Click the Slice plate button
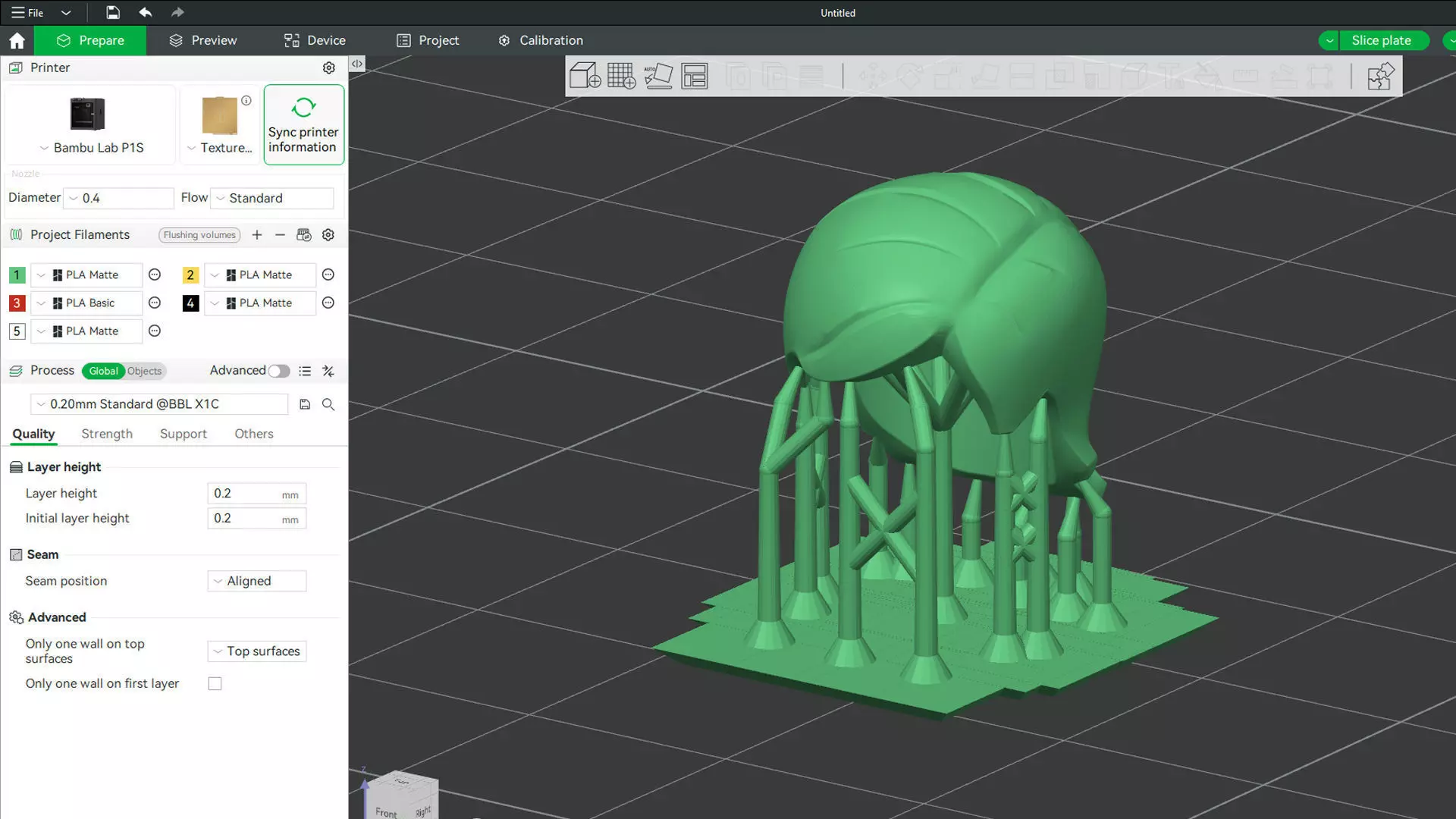The width and height of the screenshot is (1456, 819). click(1380, 40)
